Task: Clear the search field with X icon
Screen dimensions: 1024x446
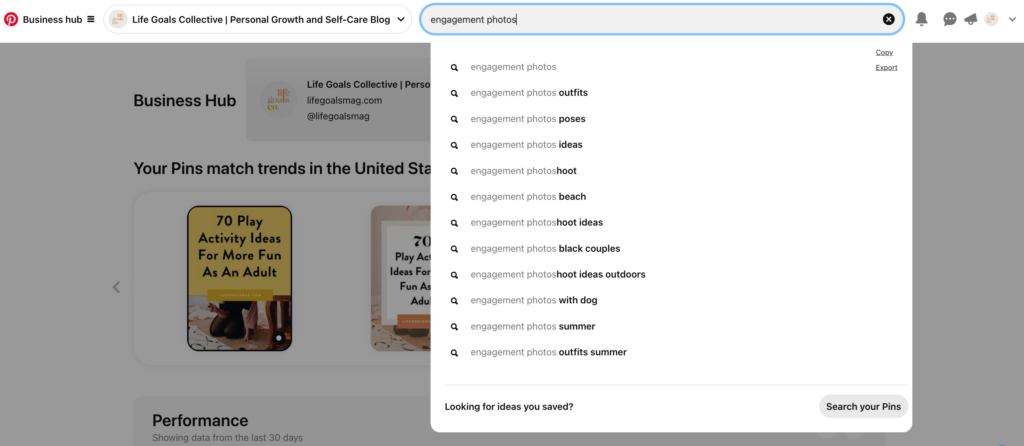Action: (x=888, y=20)
